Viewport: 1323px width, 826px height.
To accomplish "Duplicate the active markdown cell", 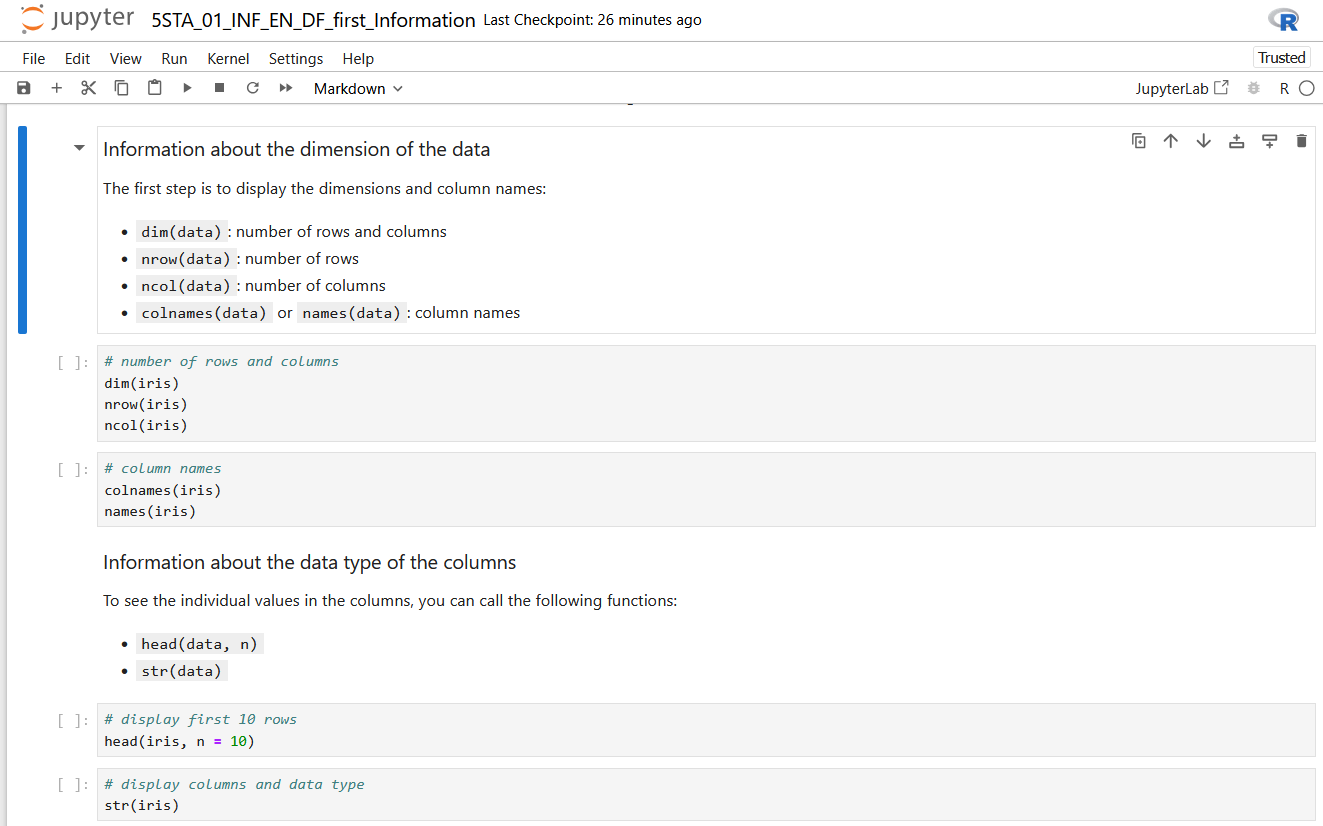I will 1138,141.
